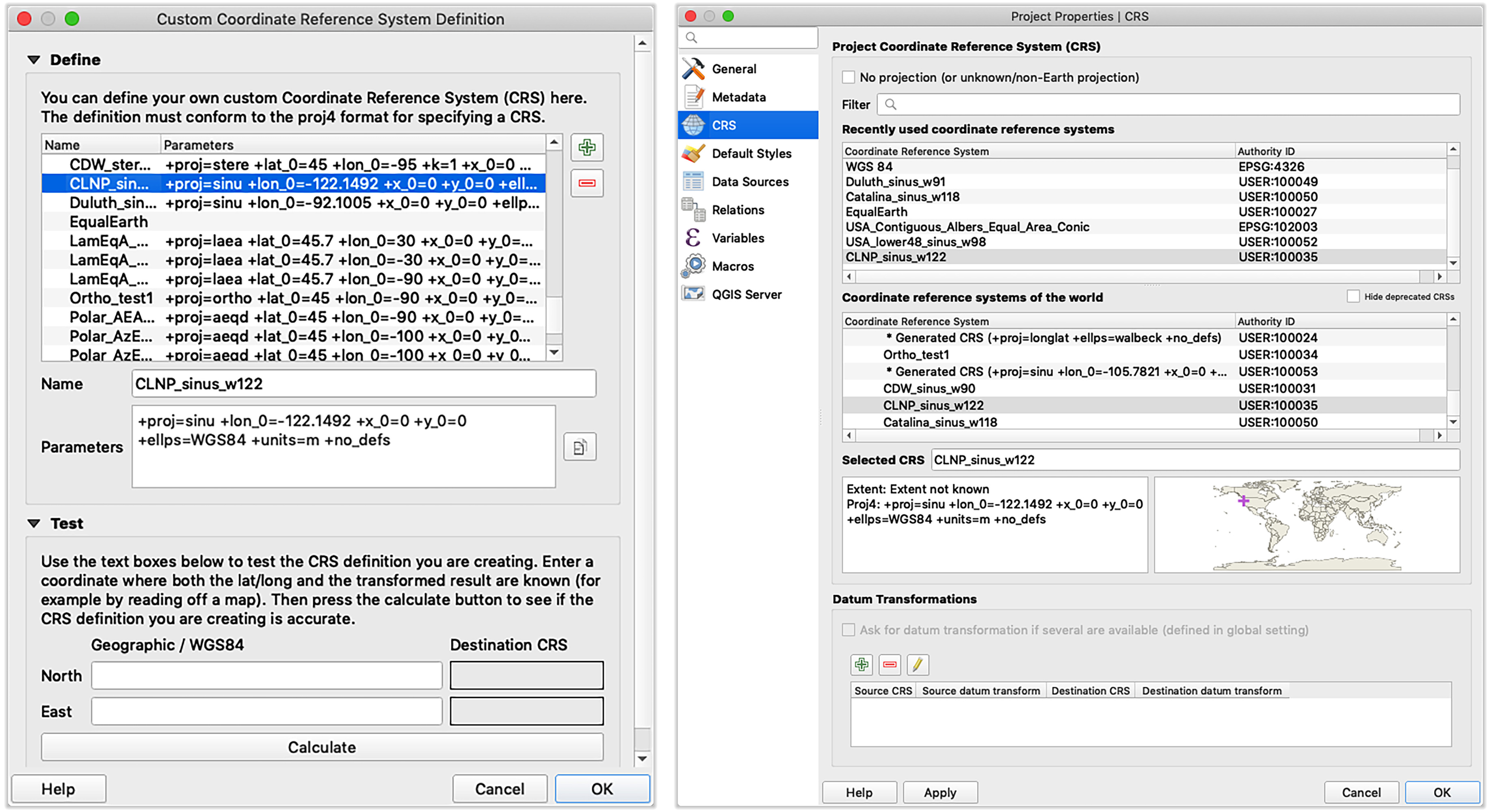Remove the selected CRS with red minus icon
Viewport: 1491px width, 812px height.
(586, 183)
